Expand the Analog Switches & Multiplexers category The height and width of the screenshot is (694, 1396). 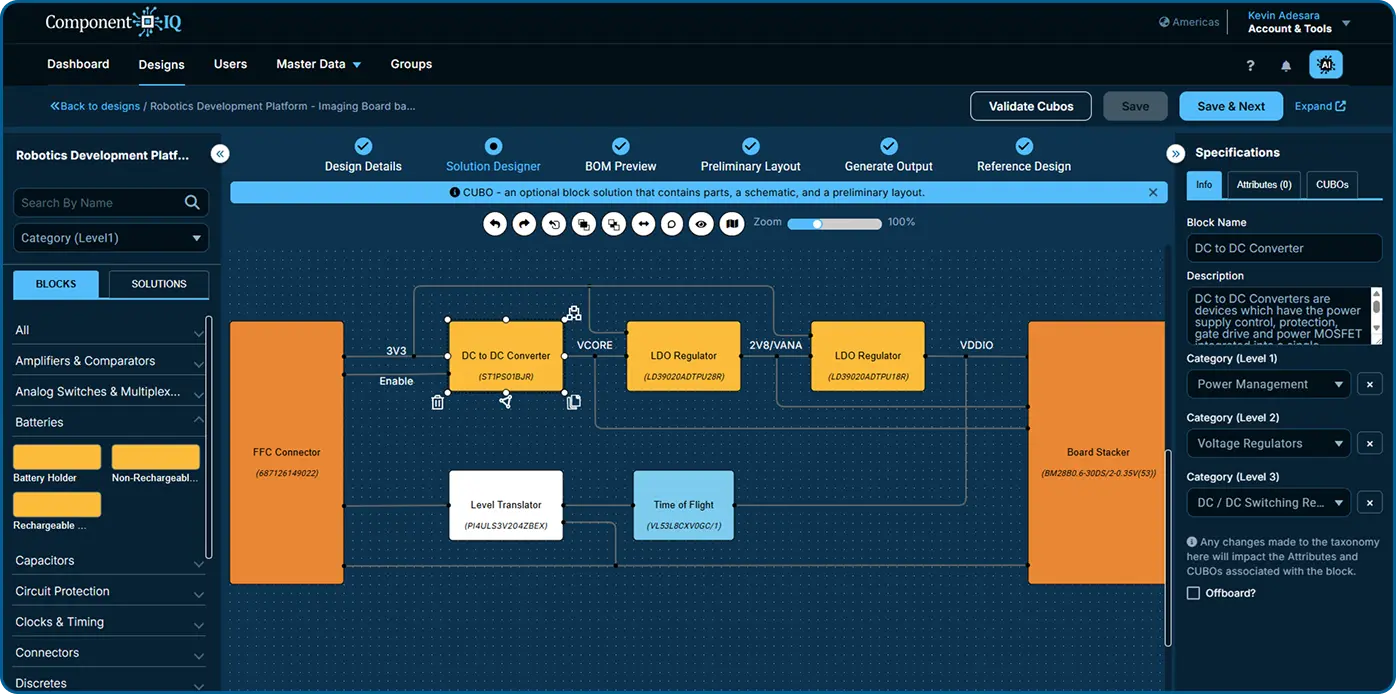point(109,392)
